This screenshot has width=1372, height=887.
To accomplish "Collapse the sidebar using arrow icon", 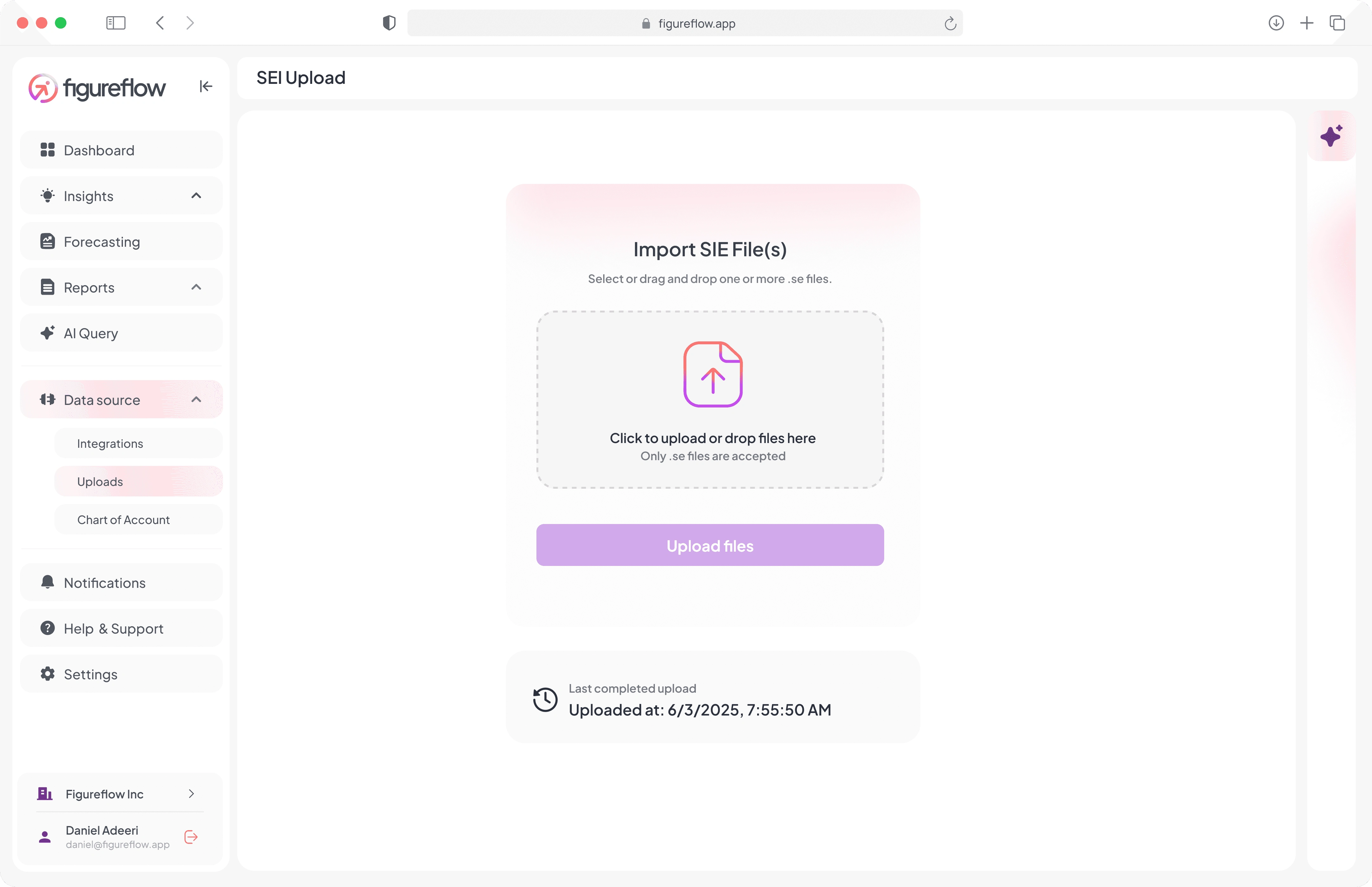I will coord(205,86).
